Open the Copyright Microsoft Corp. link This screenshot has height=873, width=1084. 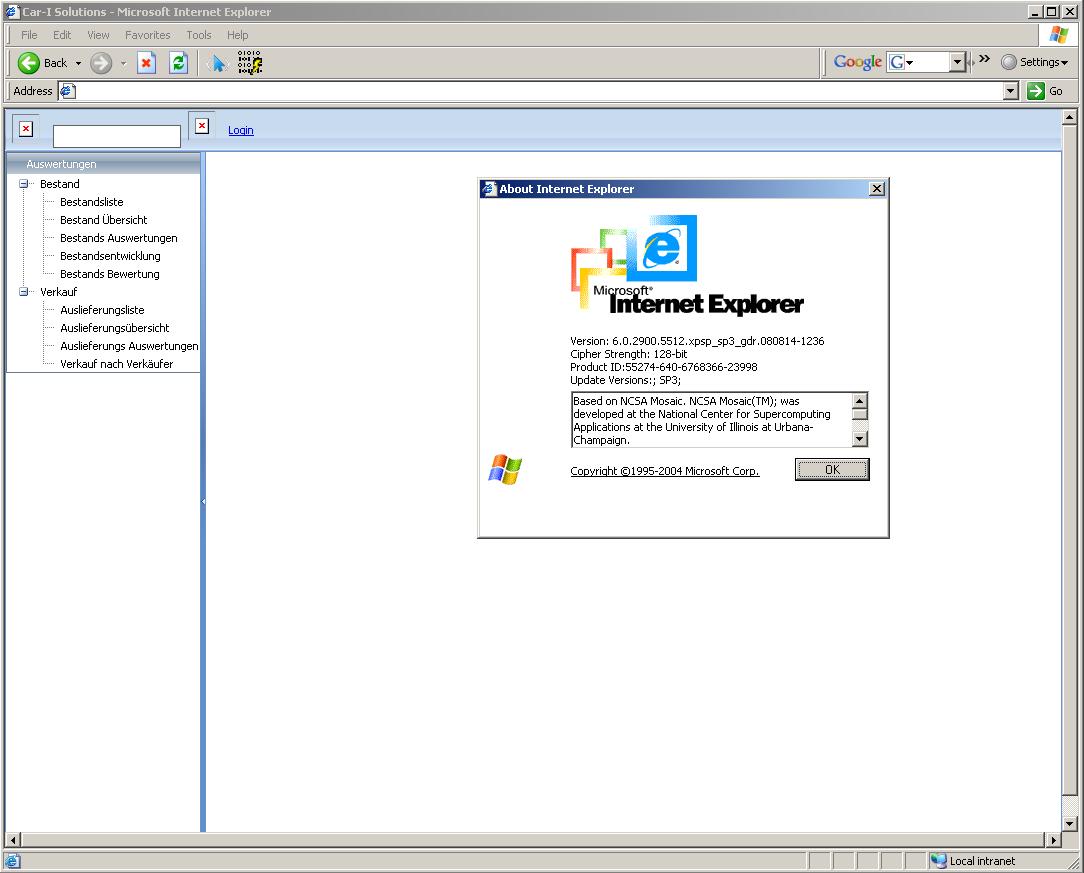click(664, 471)
